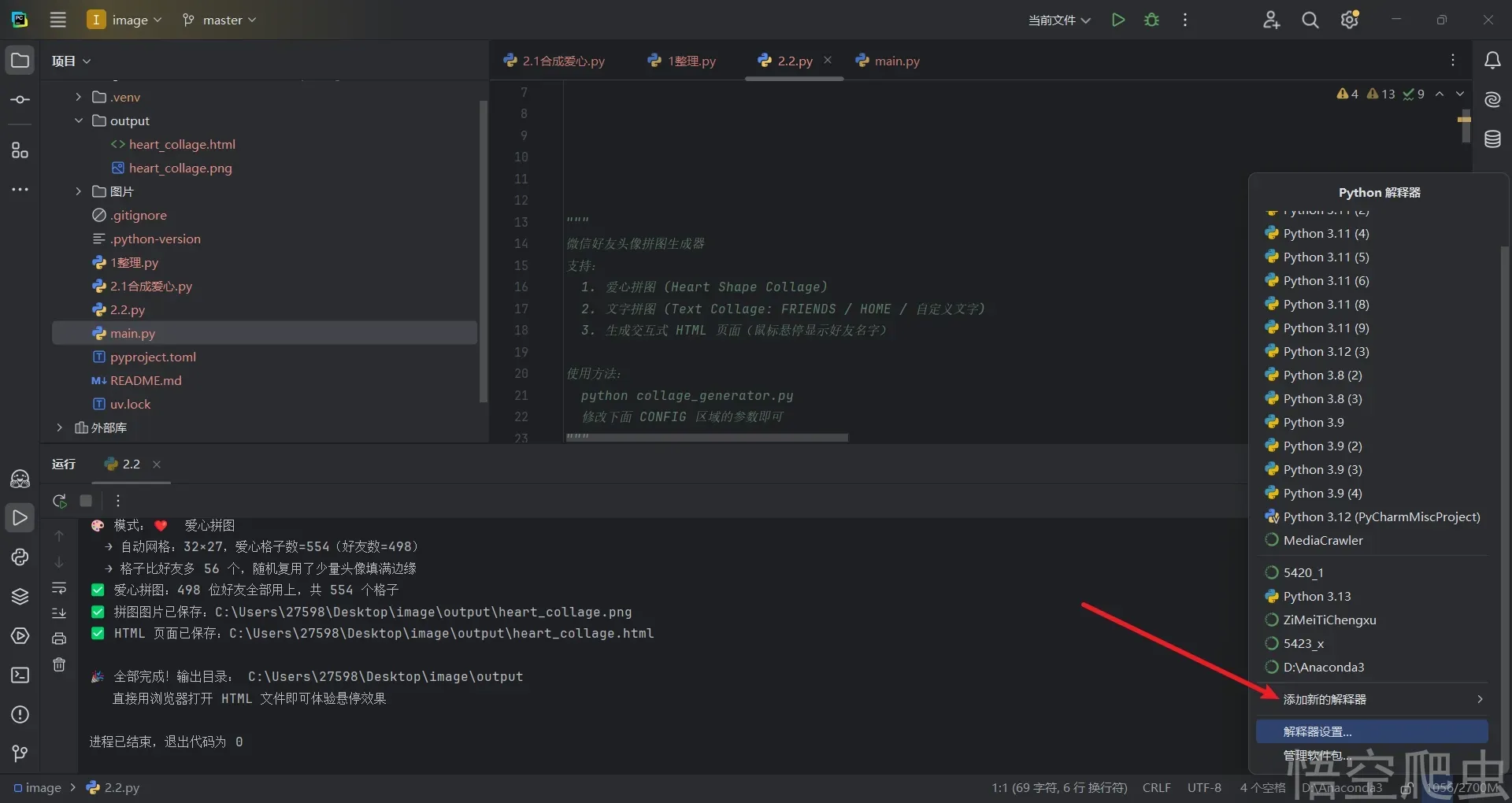1512x803 pixels.
Task: Open the master branch dropdown
Action: click(219, 20)
